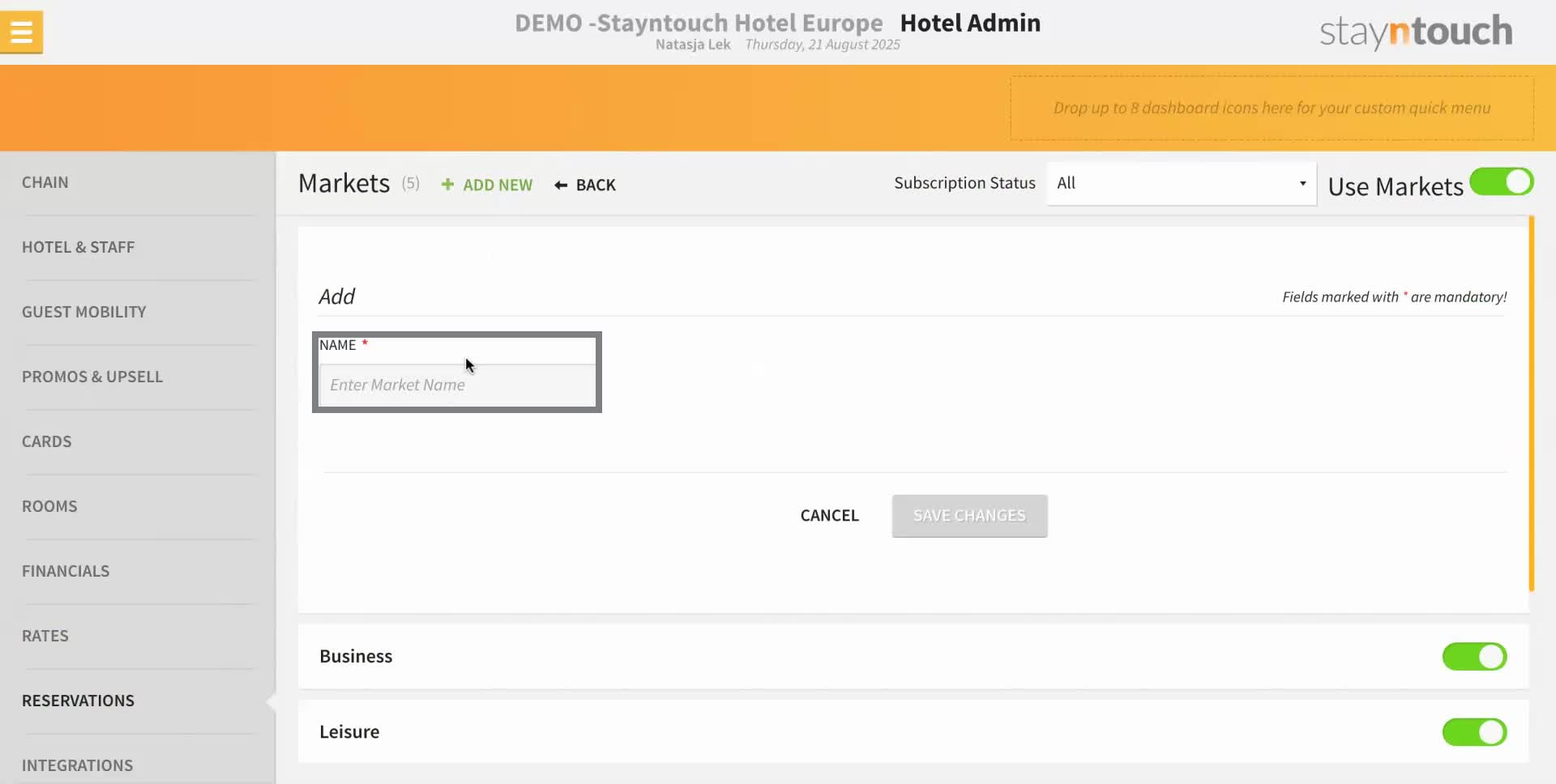
Task: Click the Markets heading
Action: [344, 183]
